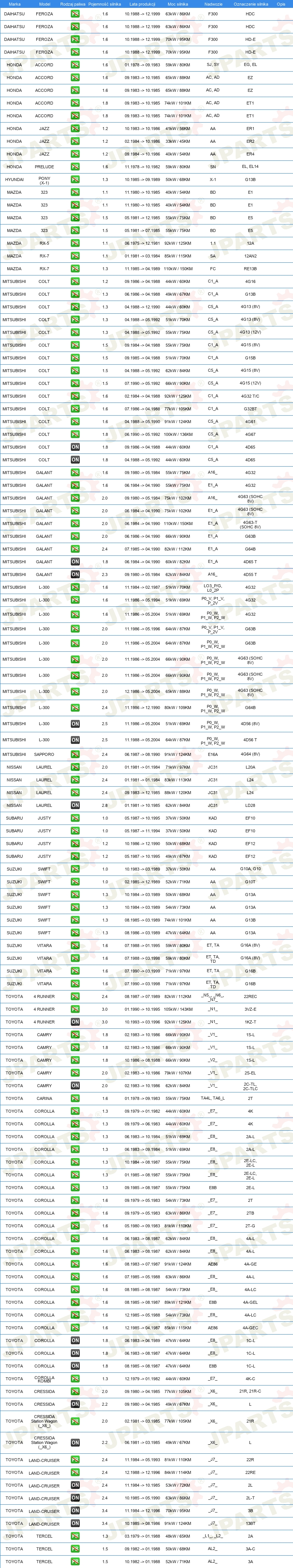
Task: Click engine code RE13B
Action: (x=250, y=268)
